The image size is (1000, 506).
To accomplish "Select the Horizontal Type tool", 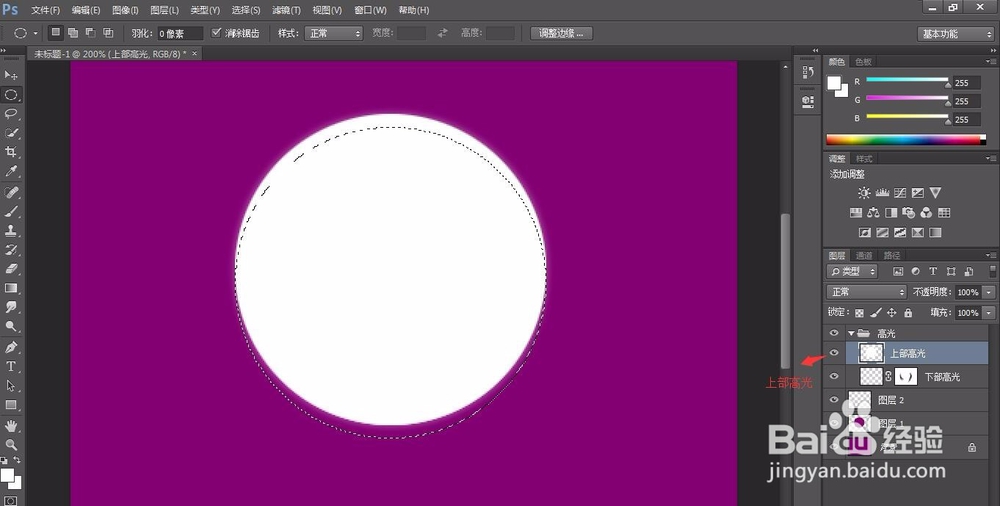I will tap(11, 366).
